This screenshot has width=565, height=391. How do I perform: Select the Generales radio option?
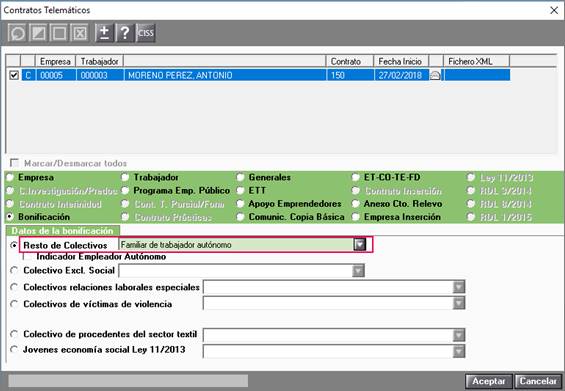pyautogui.click(x=240, y=177)
